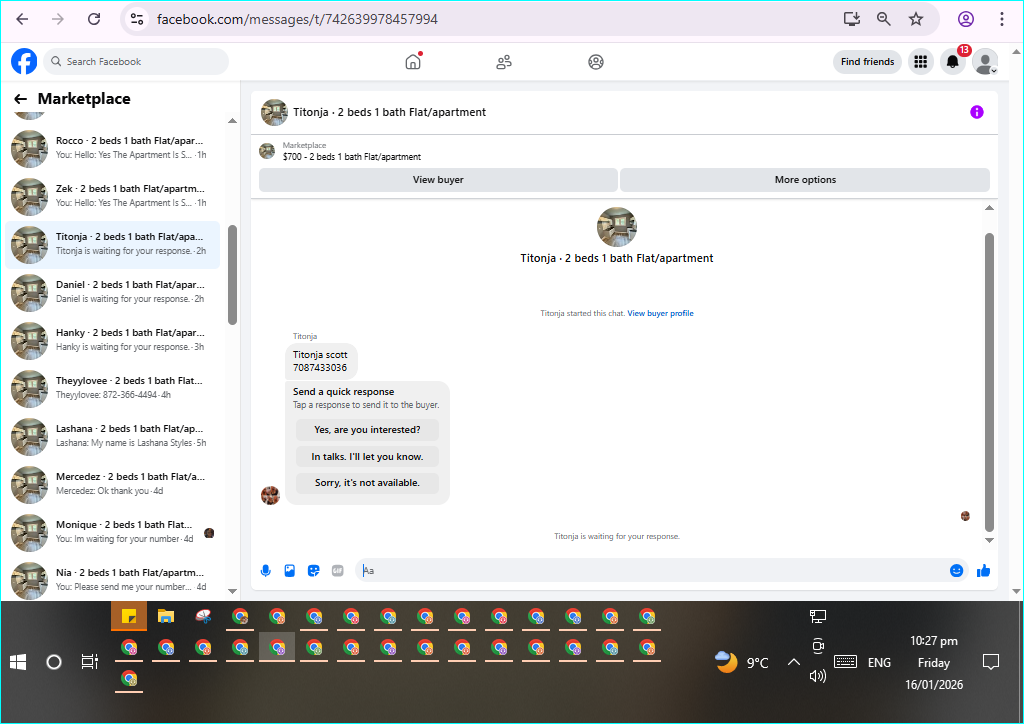Open the Facebook menu grid icon

point(921,61)
